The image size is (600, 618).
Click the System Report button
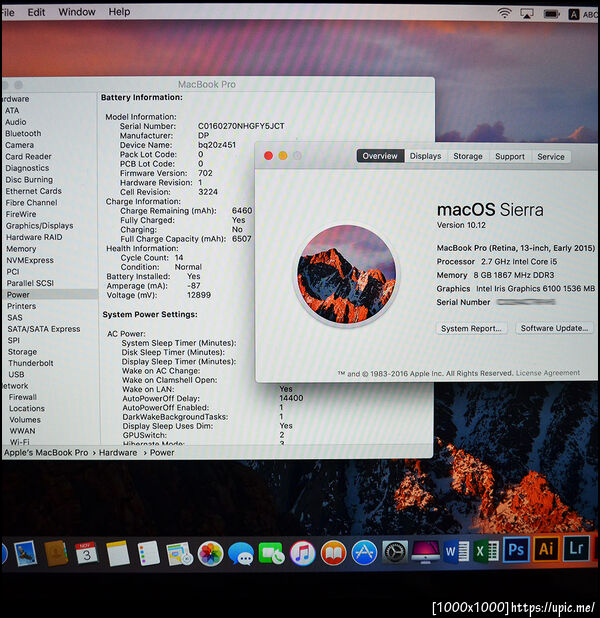(x=471, y=328)
